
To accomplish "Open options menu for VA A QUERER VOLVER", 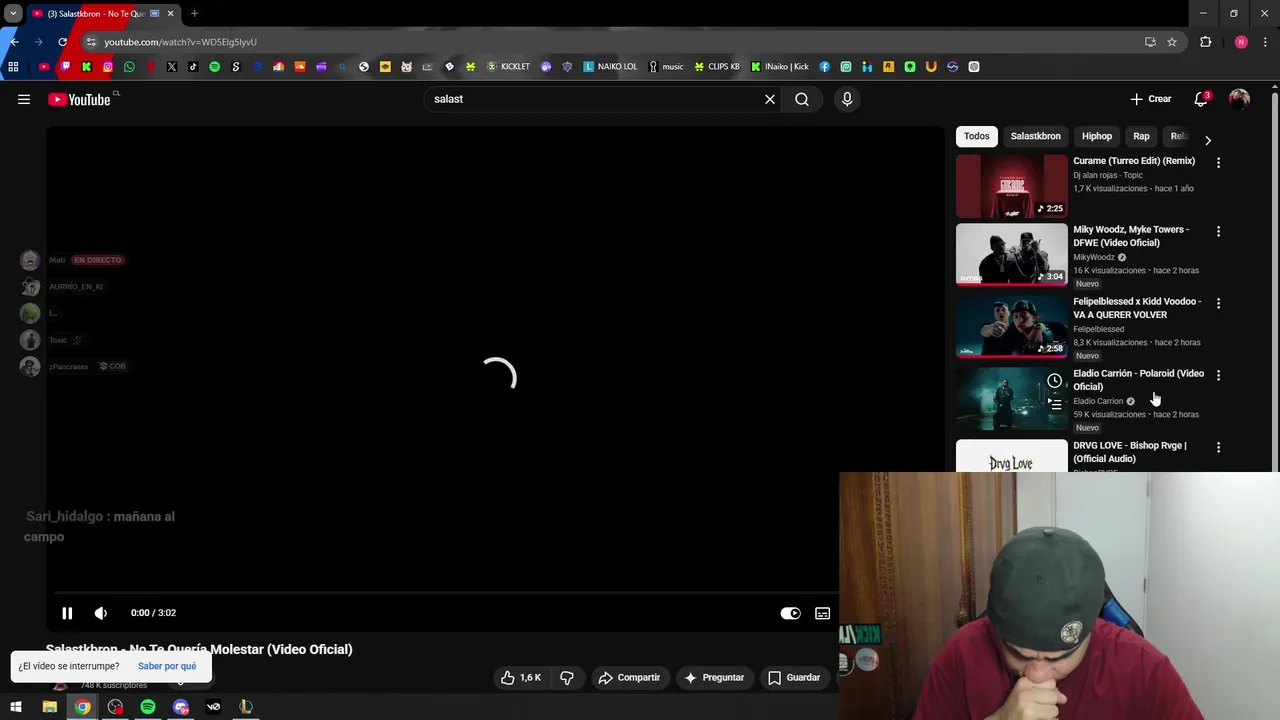I will pyautogui.click(x=1218, y=303).
